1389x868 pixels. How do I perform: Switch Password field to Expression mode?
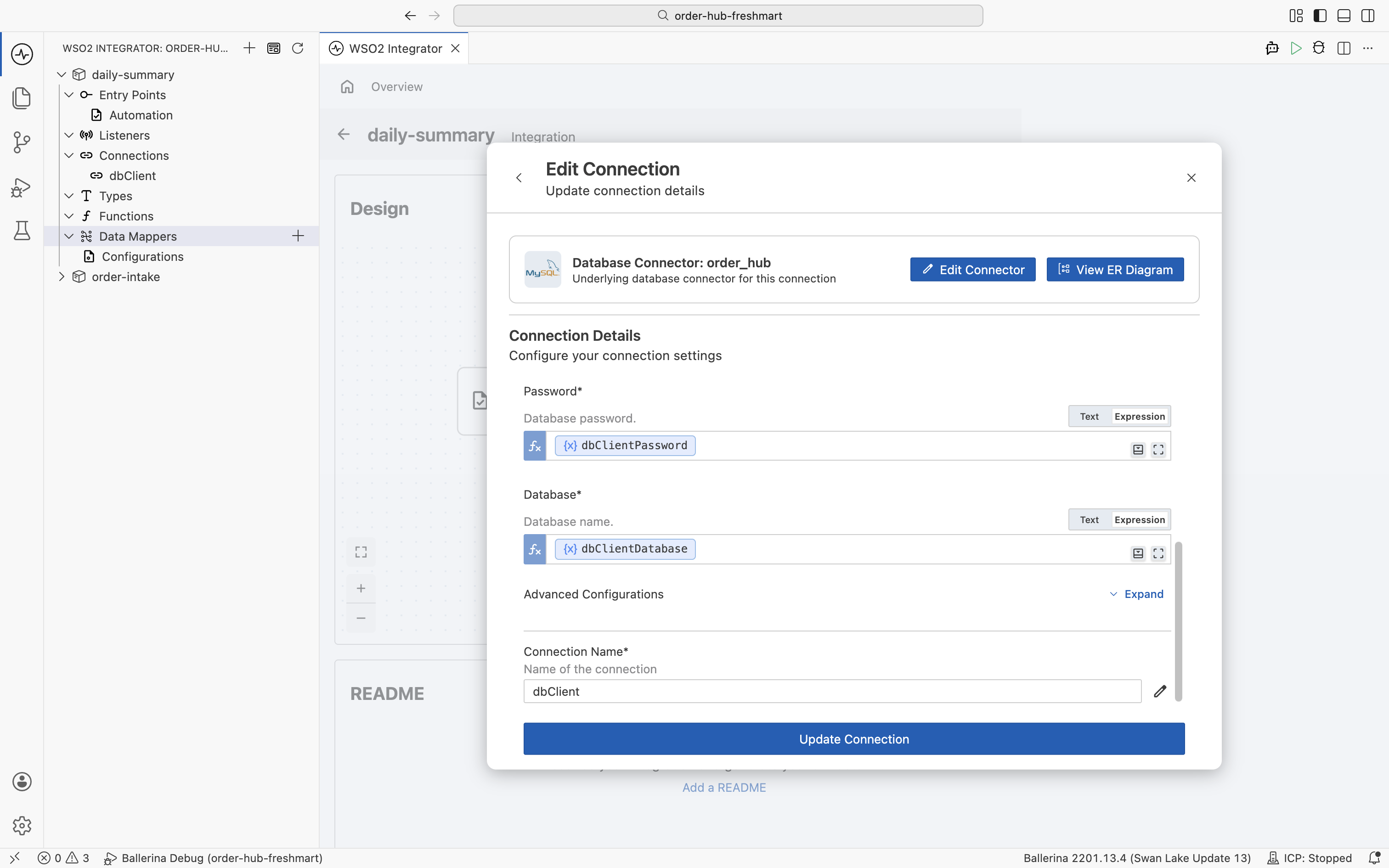pos(1139,416)
